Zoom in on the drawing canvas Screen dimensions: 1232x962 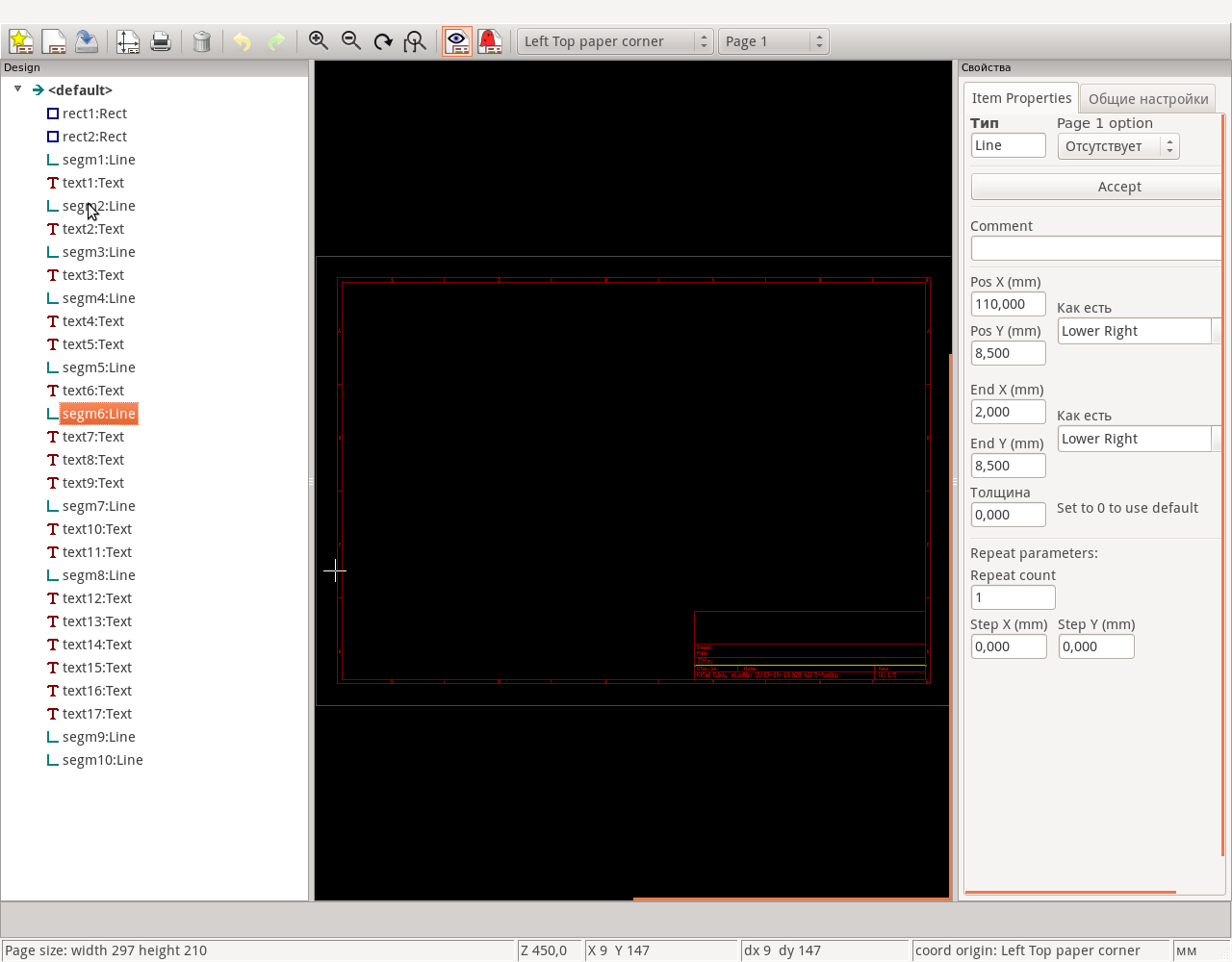point(318,40)
